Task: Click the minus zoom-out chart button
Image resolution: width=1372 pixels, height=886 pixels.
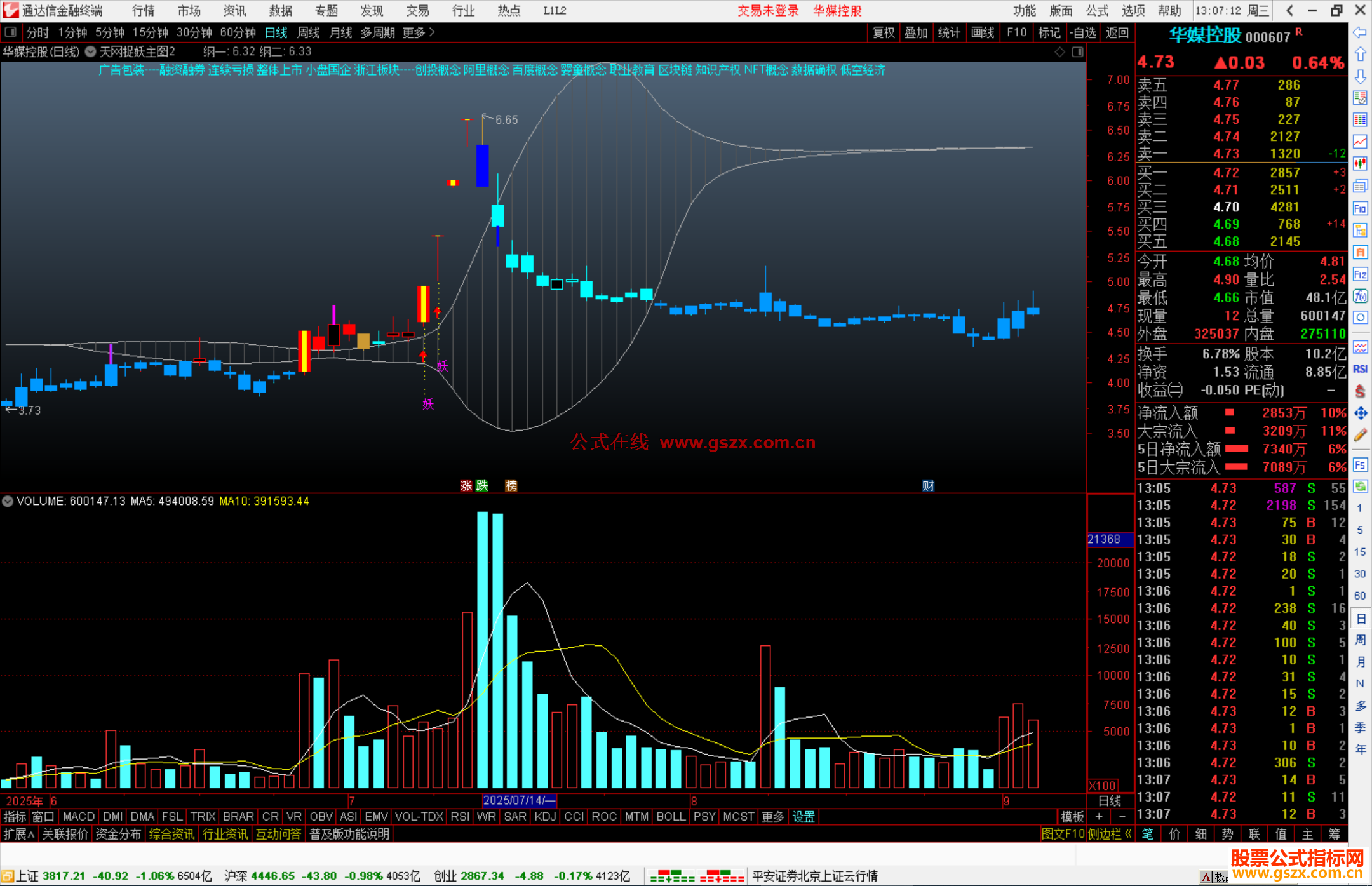Action: pyautogui.click(x=1122, y=817)
